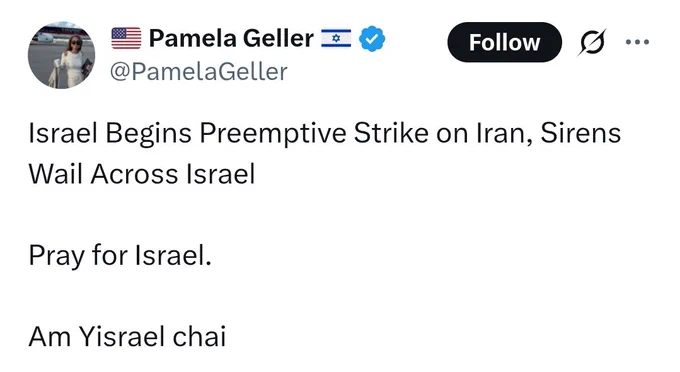Follow Pamela Geller's account

pyautogui.click(x=504, y=42)
